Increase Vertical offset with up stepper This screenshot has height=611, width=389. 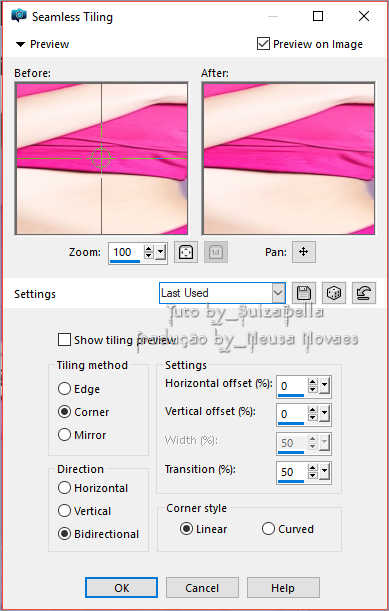click(x=313, y=410)
